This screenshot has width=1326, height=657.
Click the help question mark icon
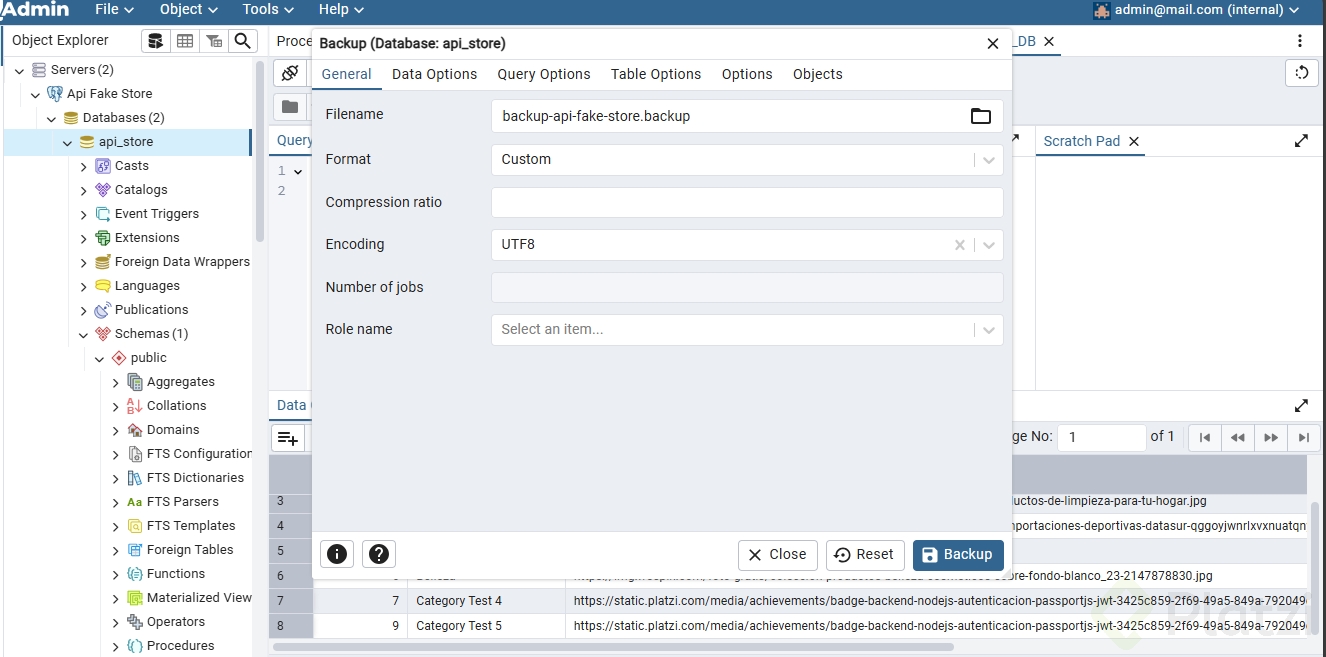[379, 554]
